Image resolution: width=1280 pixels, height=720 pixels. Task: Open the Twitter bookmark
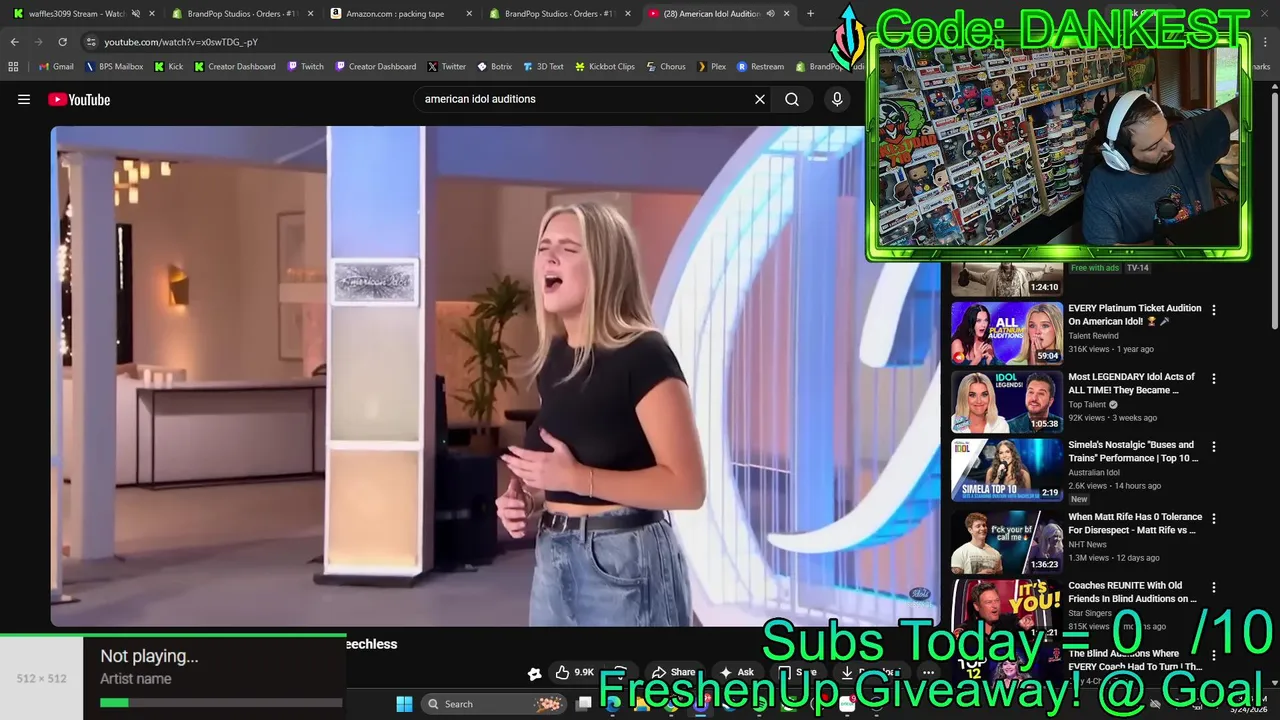(x=447, y=67)
